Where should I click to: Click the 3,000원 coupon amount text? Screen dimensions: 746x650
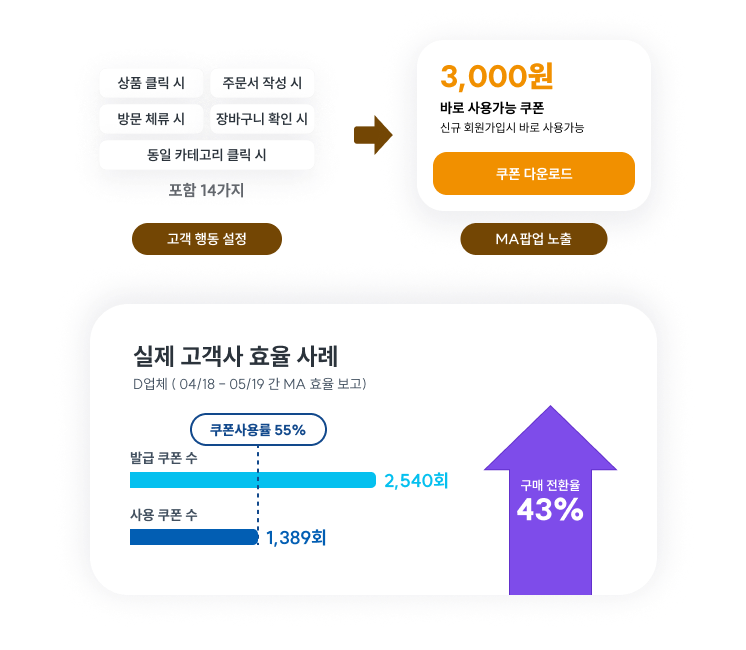[496, 77]
